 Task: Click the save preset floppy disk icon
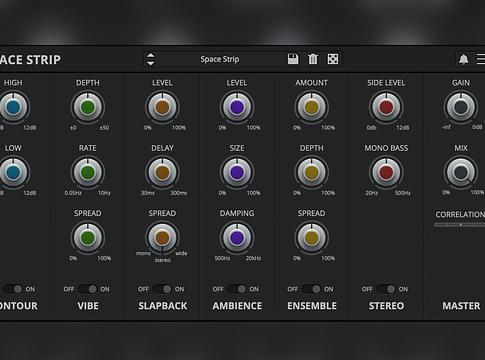click(293, 59)
